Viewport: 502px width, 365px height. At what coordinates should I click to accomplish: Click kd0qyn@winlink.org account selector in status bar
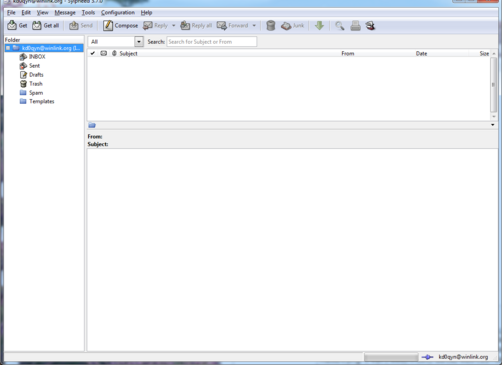coord(463,357)
